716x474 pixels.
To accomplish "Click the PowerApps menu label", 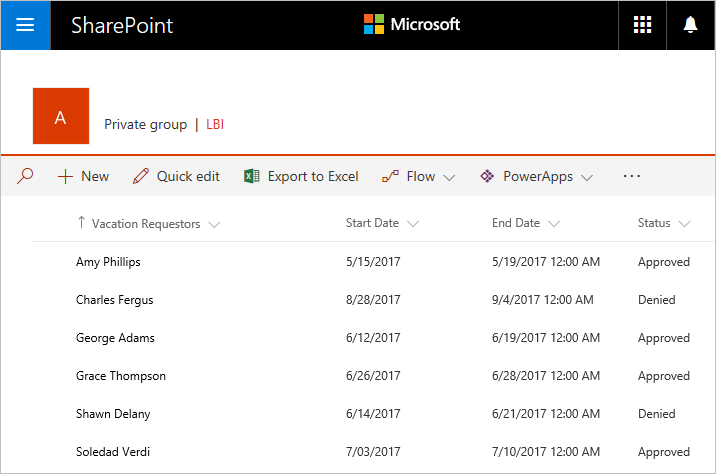I will (538, 177).
